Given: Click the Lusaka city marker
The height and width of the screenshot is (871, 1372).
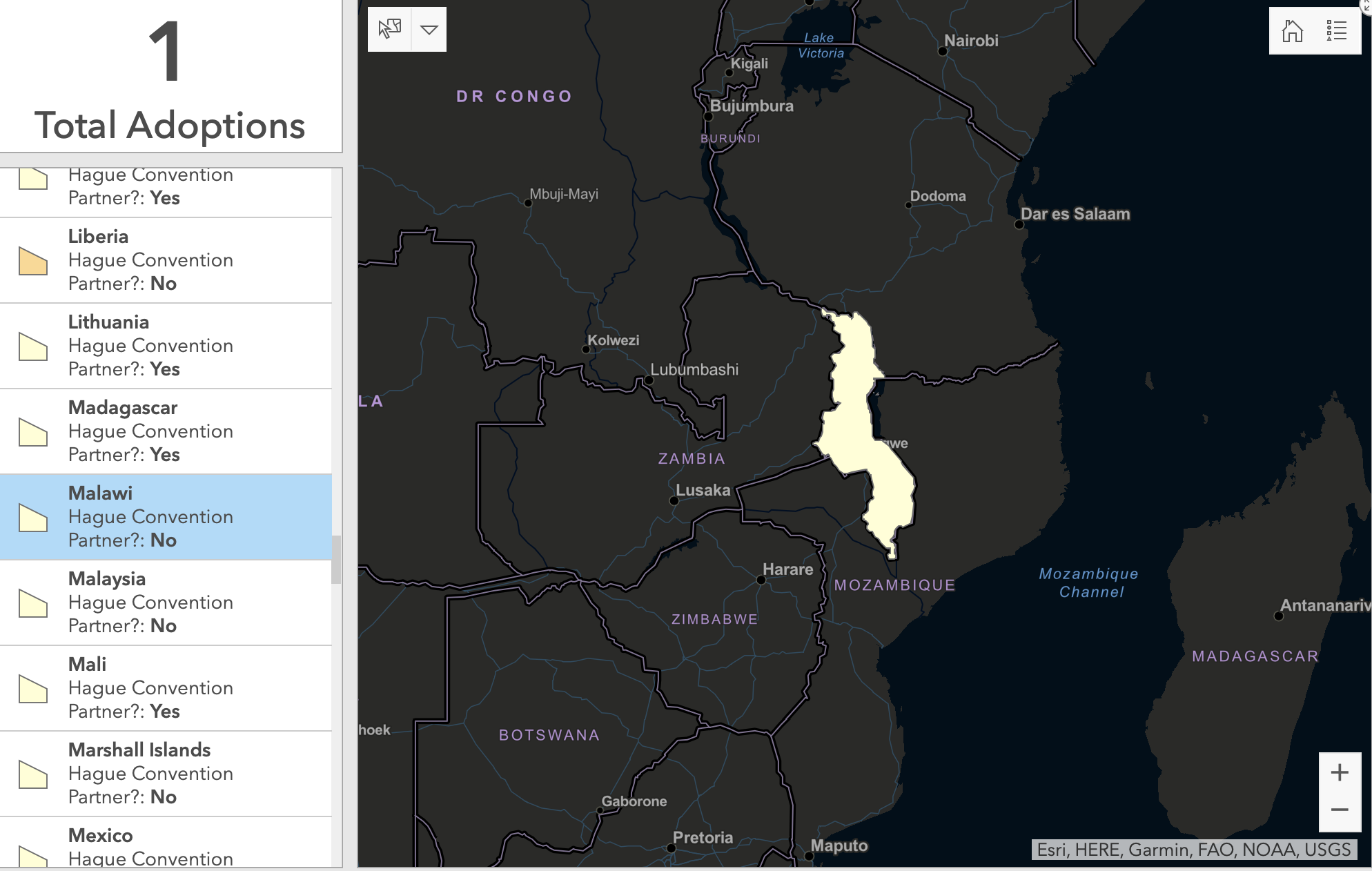Looking at the screenshot, I should pos(674,500).
